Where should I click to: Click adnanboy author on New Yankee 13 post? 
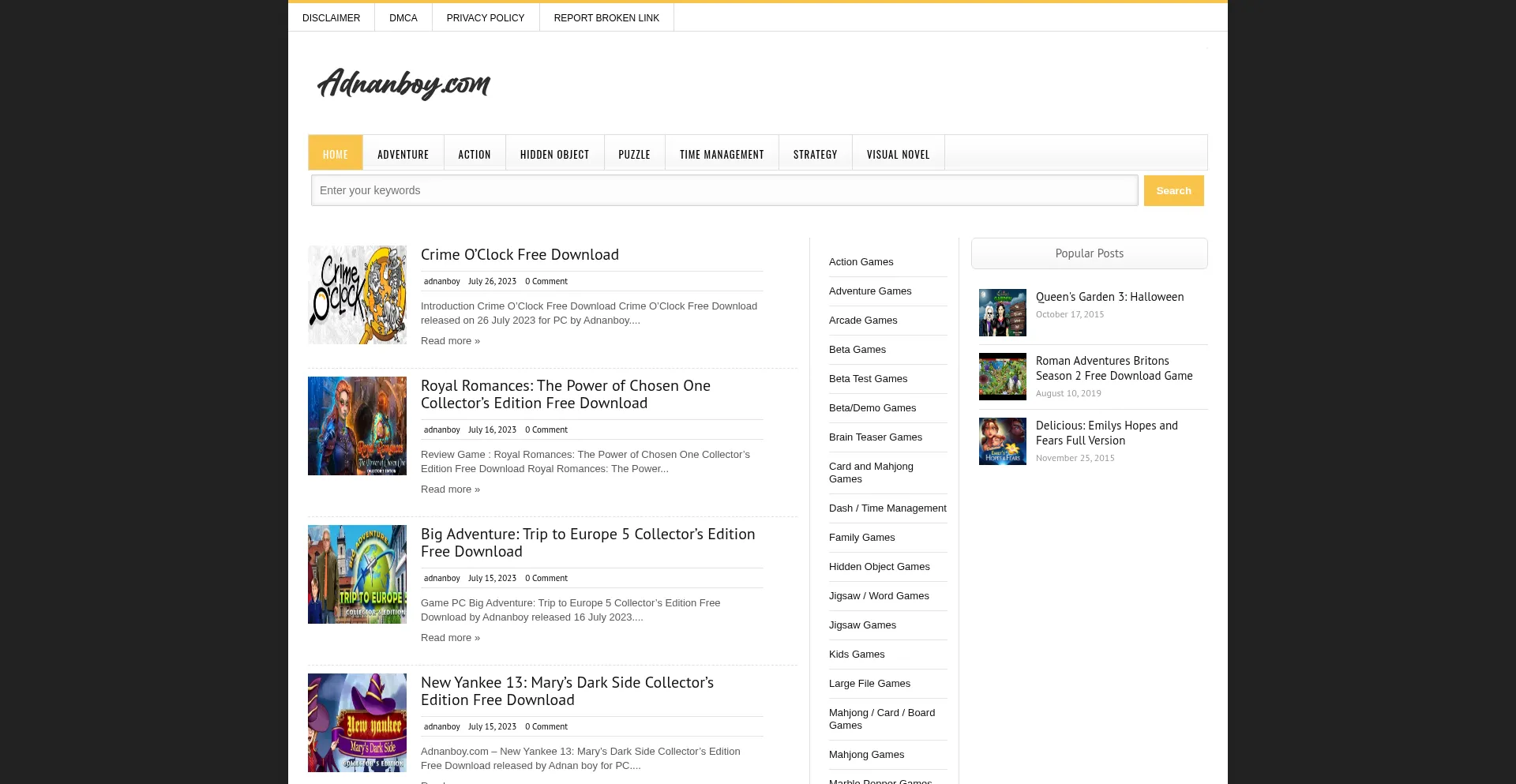click(441, 726)
